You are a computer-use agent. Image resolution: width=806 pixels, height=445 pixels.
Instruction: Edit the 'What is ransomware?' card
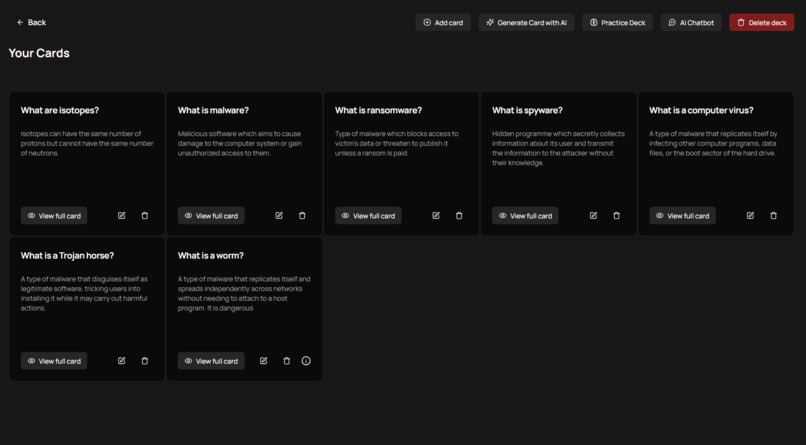[x=436, y=216]
